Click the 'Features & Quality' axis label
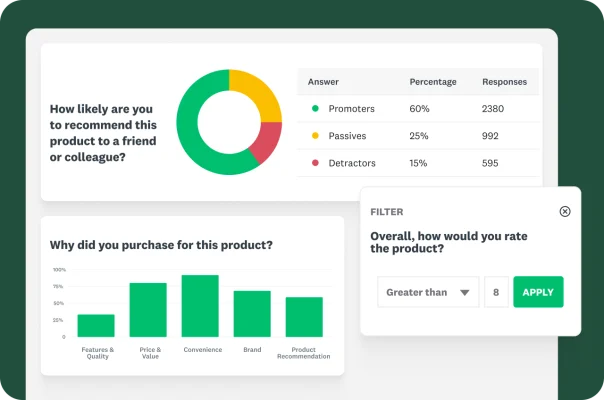Viewport: 604px width, 400px height. (x=97, y=353)
